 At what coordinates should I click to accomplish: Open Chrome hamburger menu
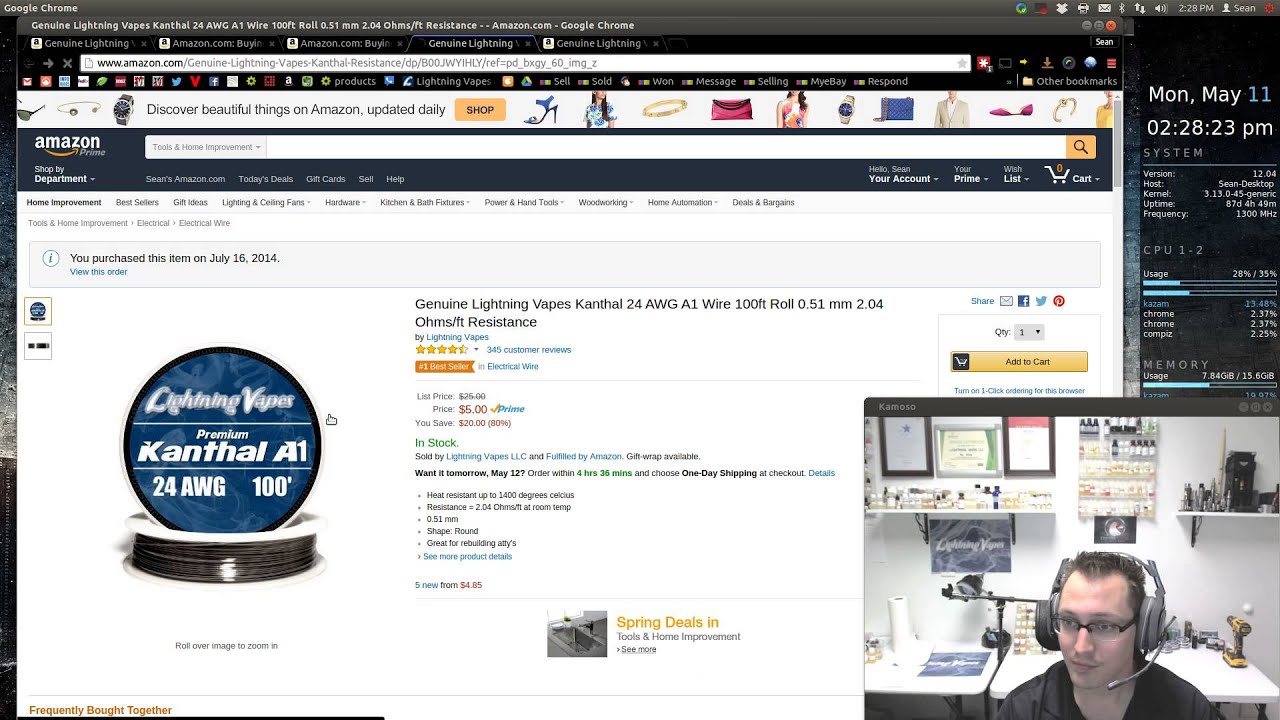[x=1110, y=63]
